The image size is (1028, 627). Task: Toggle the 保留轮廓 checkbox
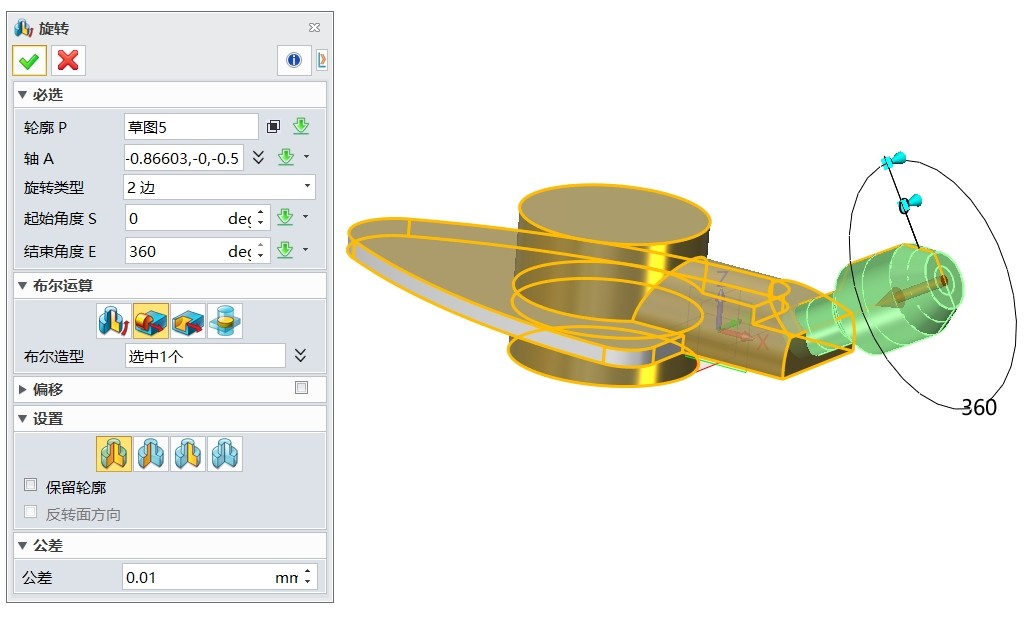30,485
